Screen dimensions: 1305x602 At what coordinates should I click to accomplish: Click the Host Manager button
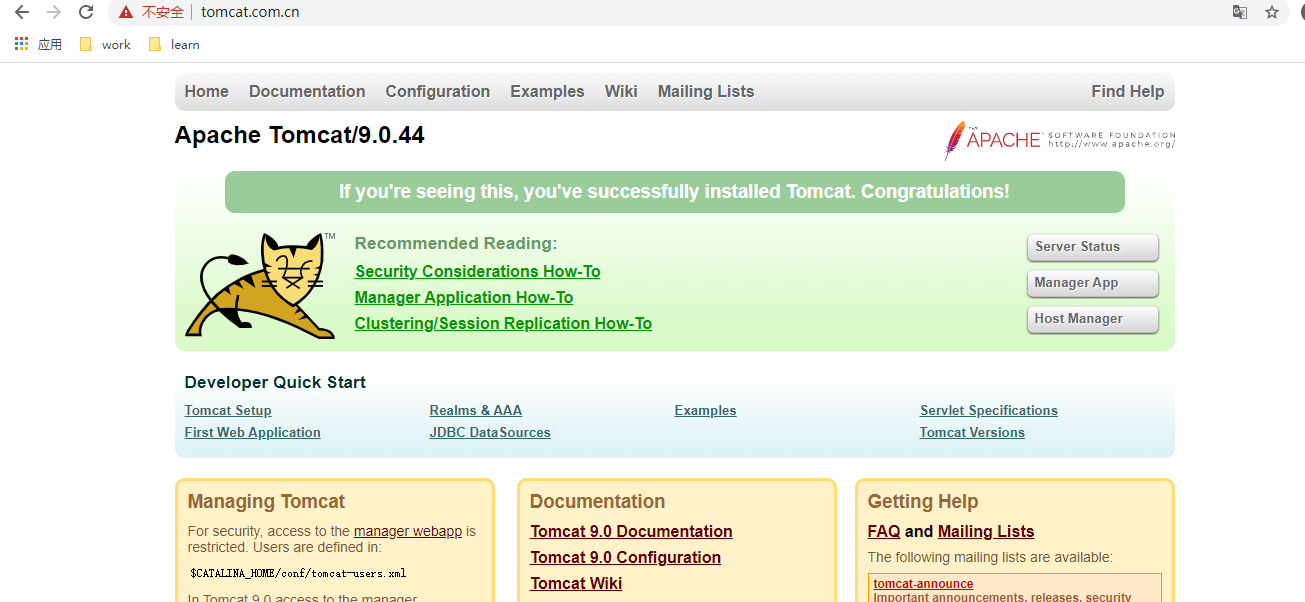point(1092,319)
